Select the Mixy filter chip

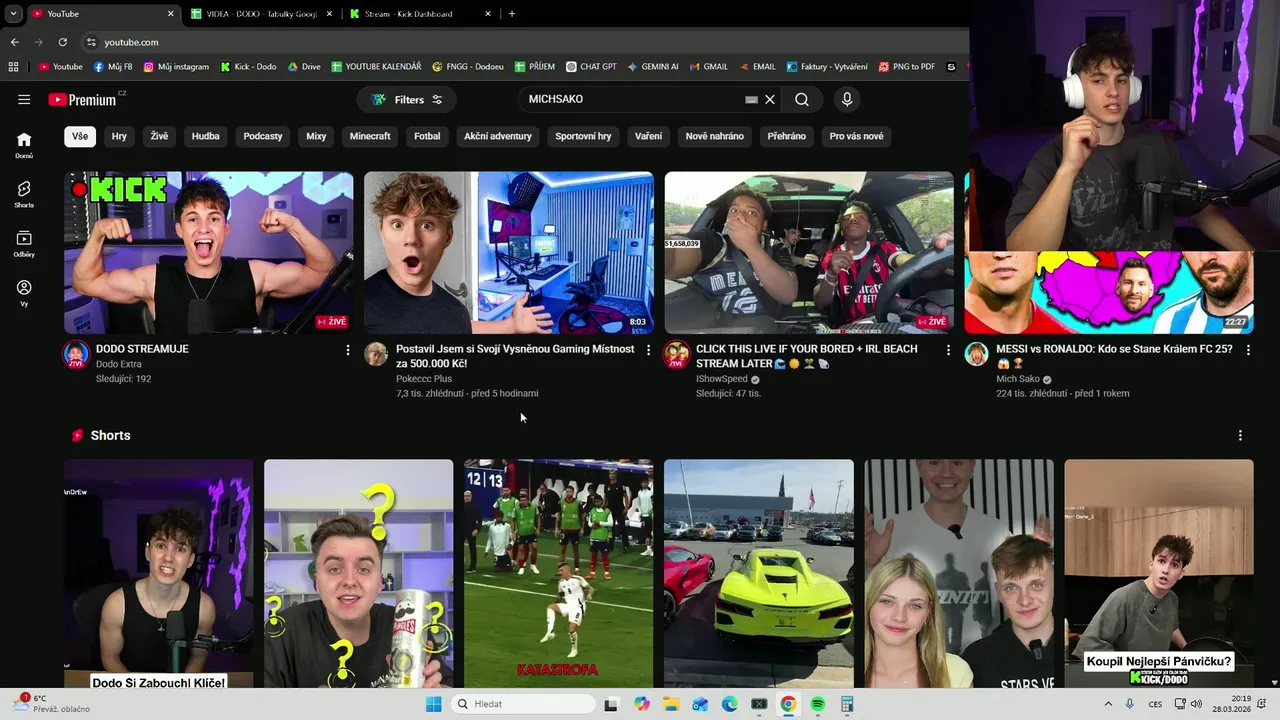(316, 136)
